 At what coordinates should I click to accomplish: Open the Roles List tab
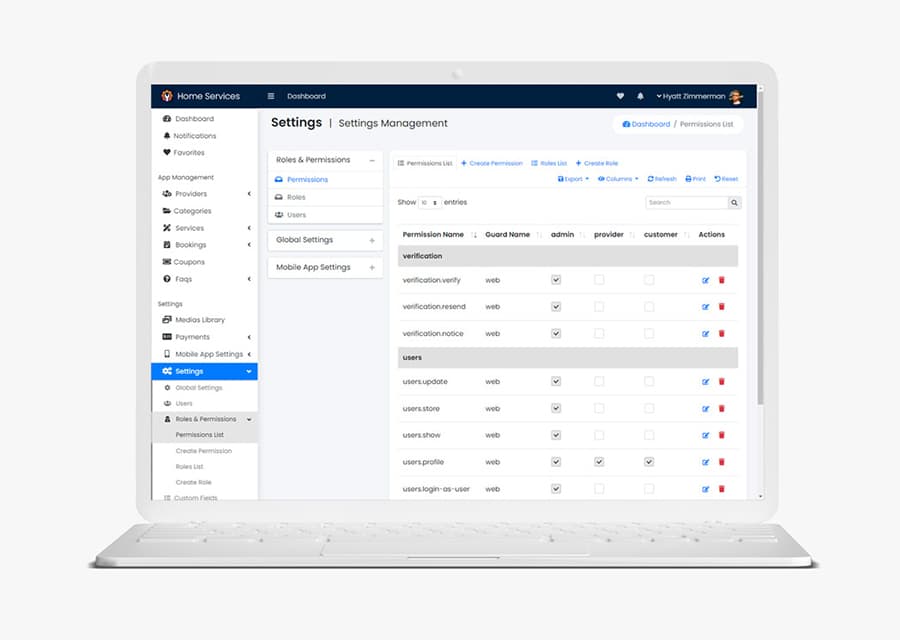tap(549, 164)
